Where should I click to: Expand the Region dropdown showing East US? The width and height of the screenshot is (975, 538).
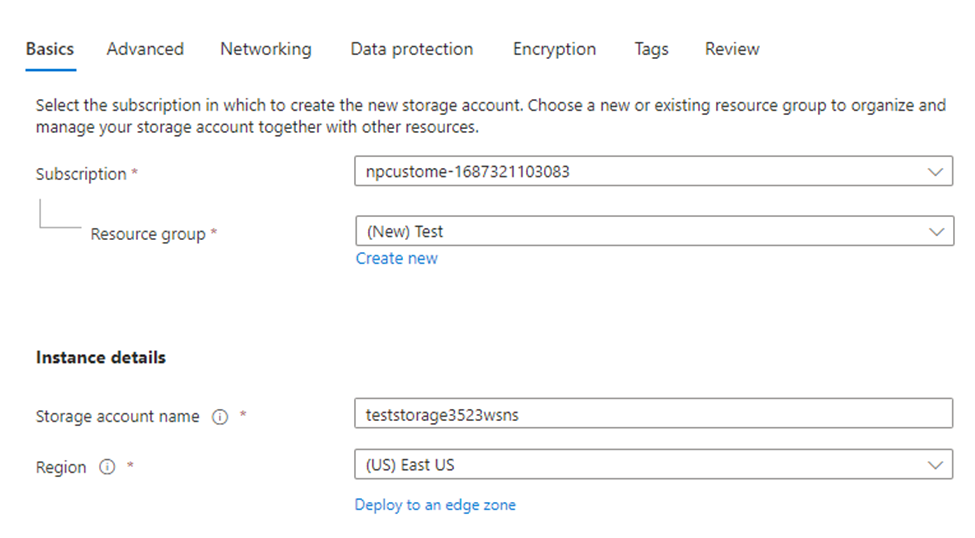[x=654, y=465]
